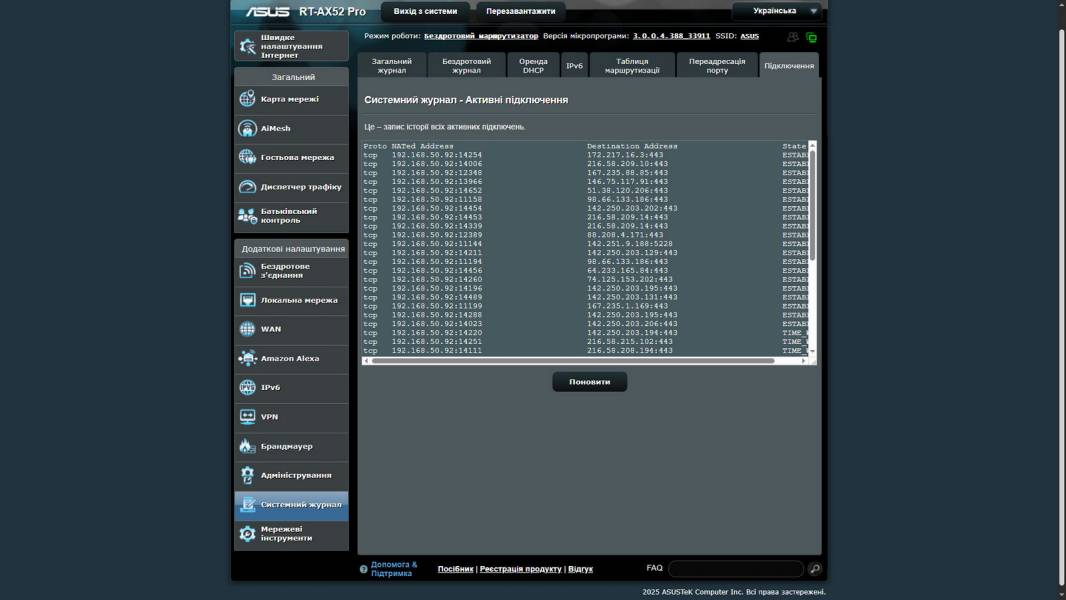The height and width of the screenshot is (600, 1066).
Task: Open firmware version 3.0.0.4.388_33911 link
Action: pos(671,36)
